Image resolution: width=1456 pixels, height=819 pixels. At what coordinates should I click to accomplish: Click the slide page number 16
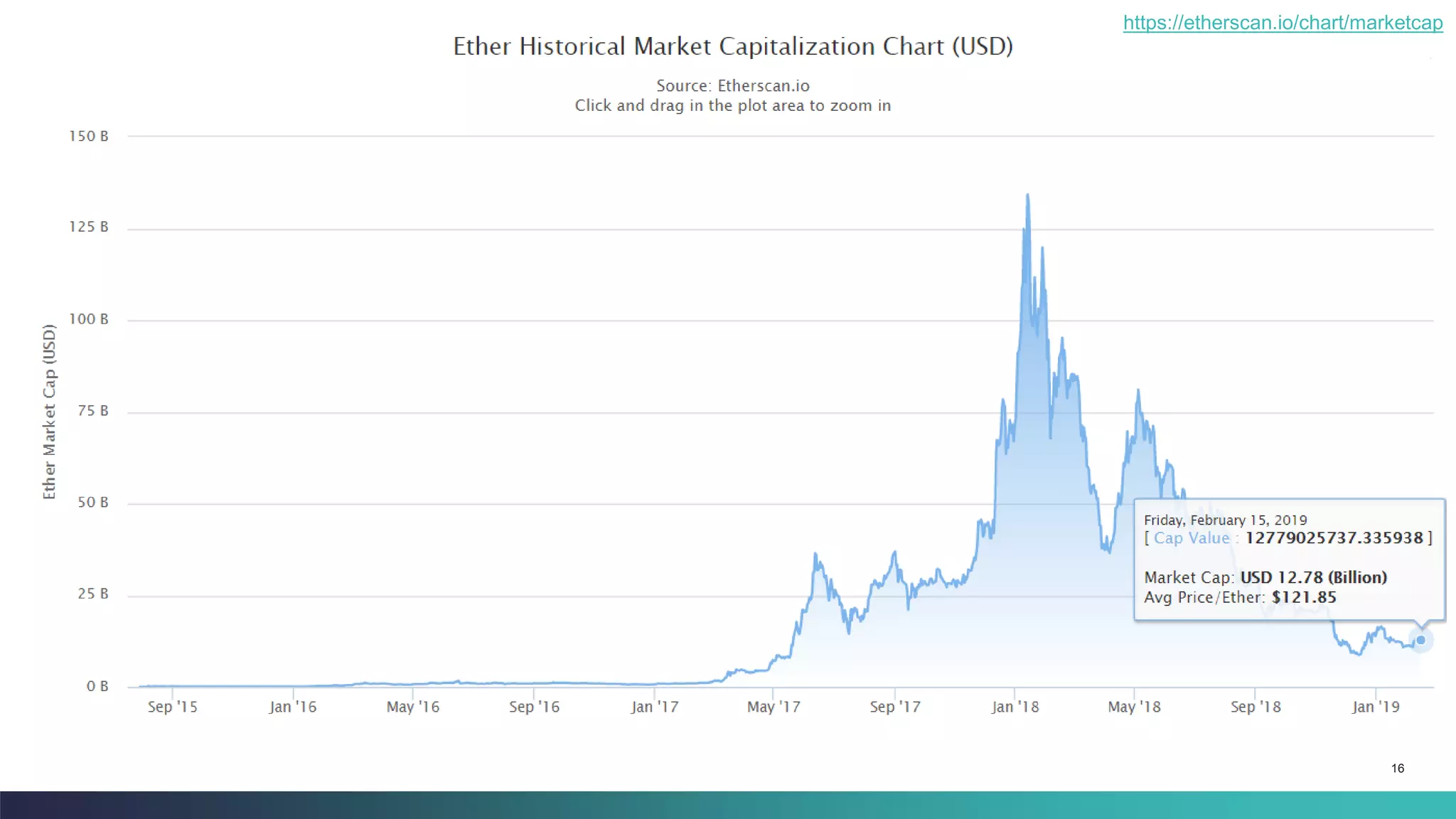(x=1397, y=769)
